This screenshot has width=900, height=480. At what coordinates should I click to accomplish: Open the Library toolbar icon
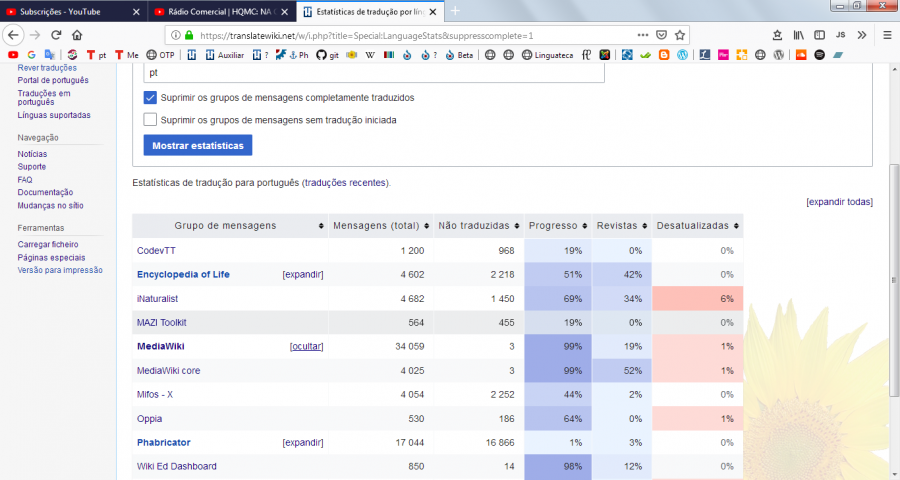tap(798, 35)
